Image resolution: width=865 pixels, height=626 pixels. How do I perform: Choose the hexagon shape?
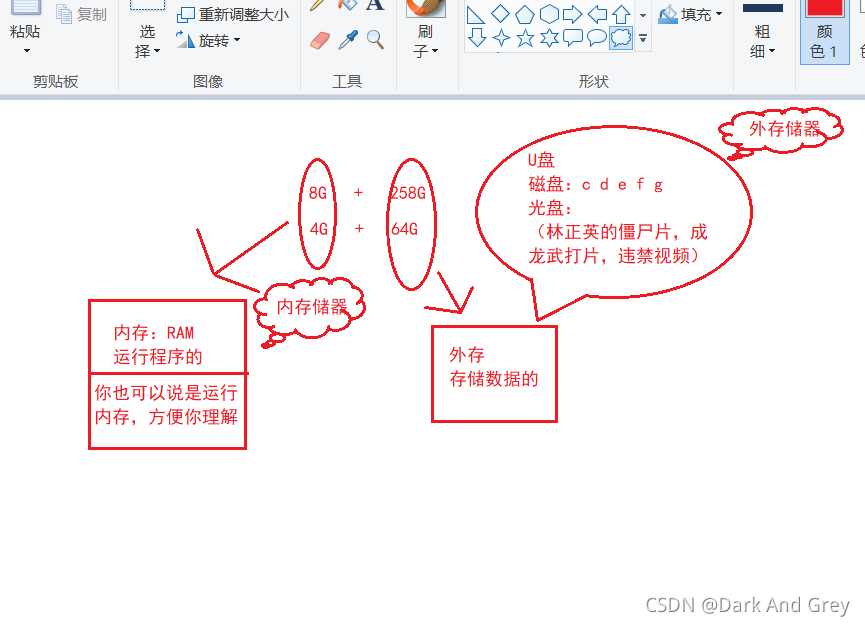click(549, 14)
